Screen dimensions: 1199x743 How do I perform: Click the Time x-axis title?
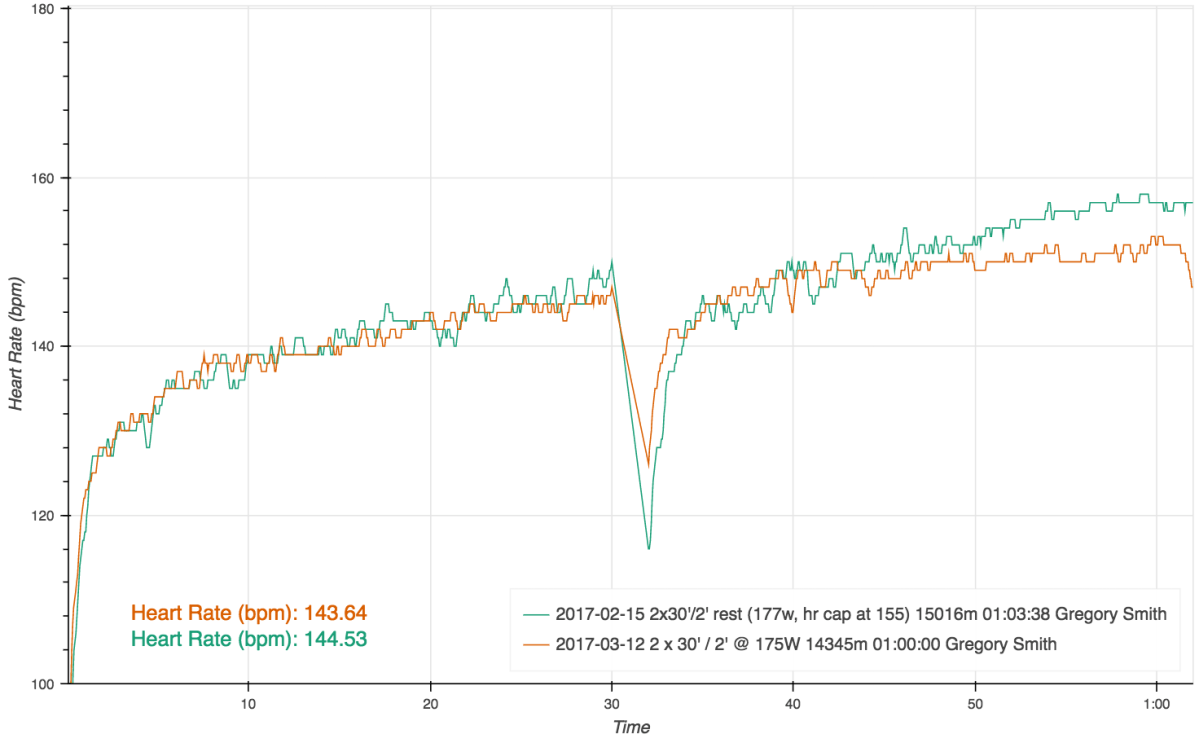631,727
